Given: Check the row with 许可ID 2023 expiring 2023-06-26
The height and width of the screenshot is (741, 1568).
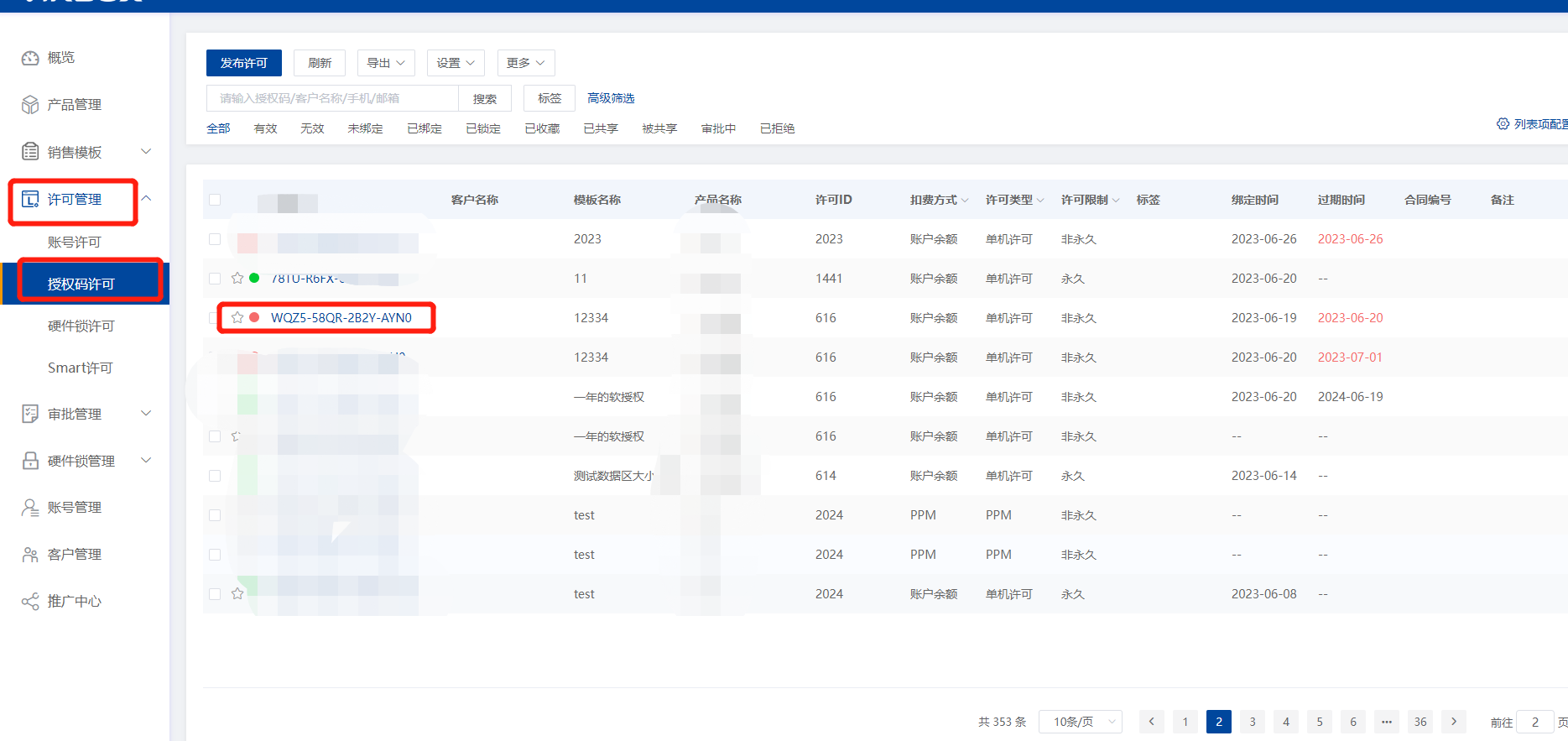Looking at the screenshot, I should click(x=215, y=239).
